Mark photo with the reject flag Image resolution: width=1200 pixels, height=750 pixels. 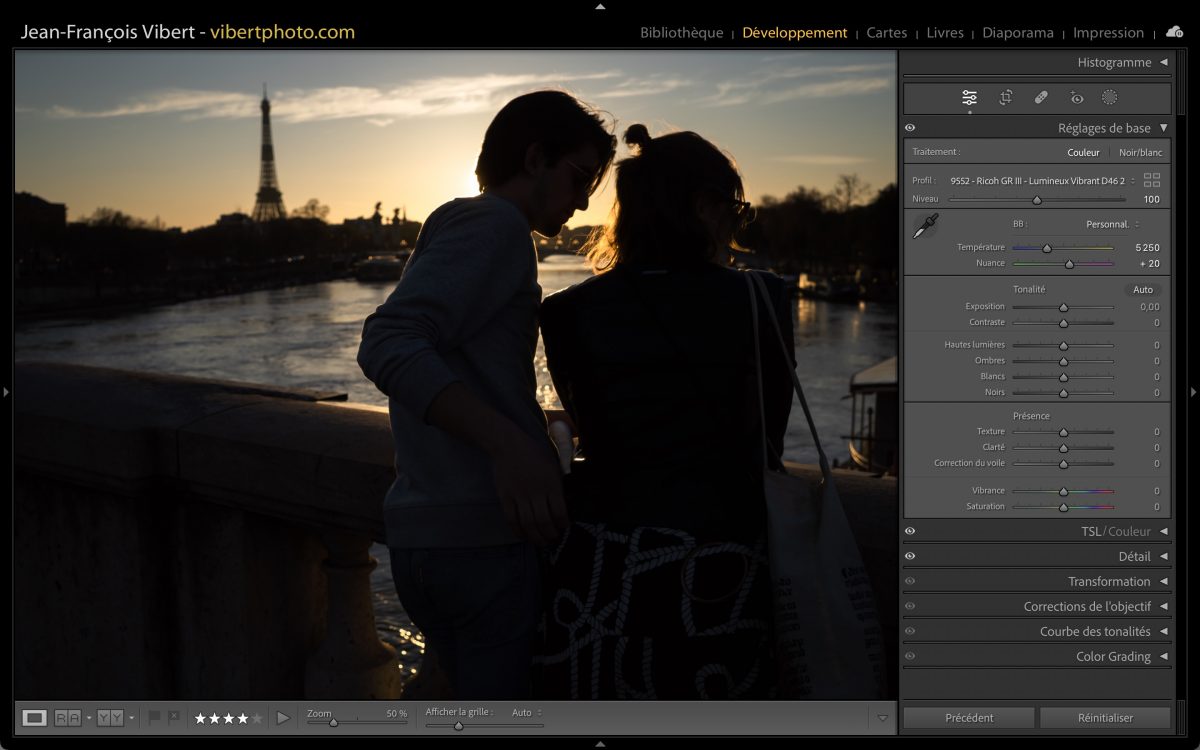tap(174, 717)
